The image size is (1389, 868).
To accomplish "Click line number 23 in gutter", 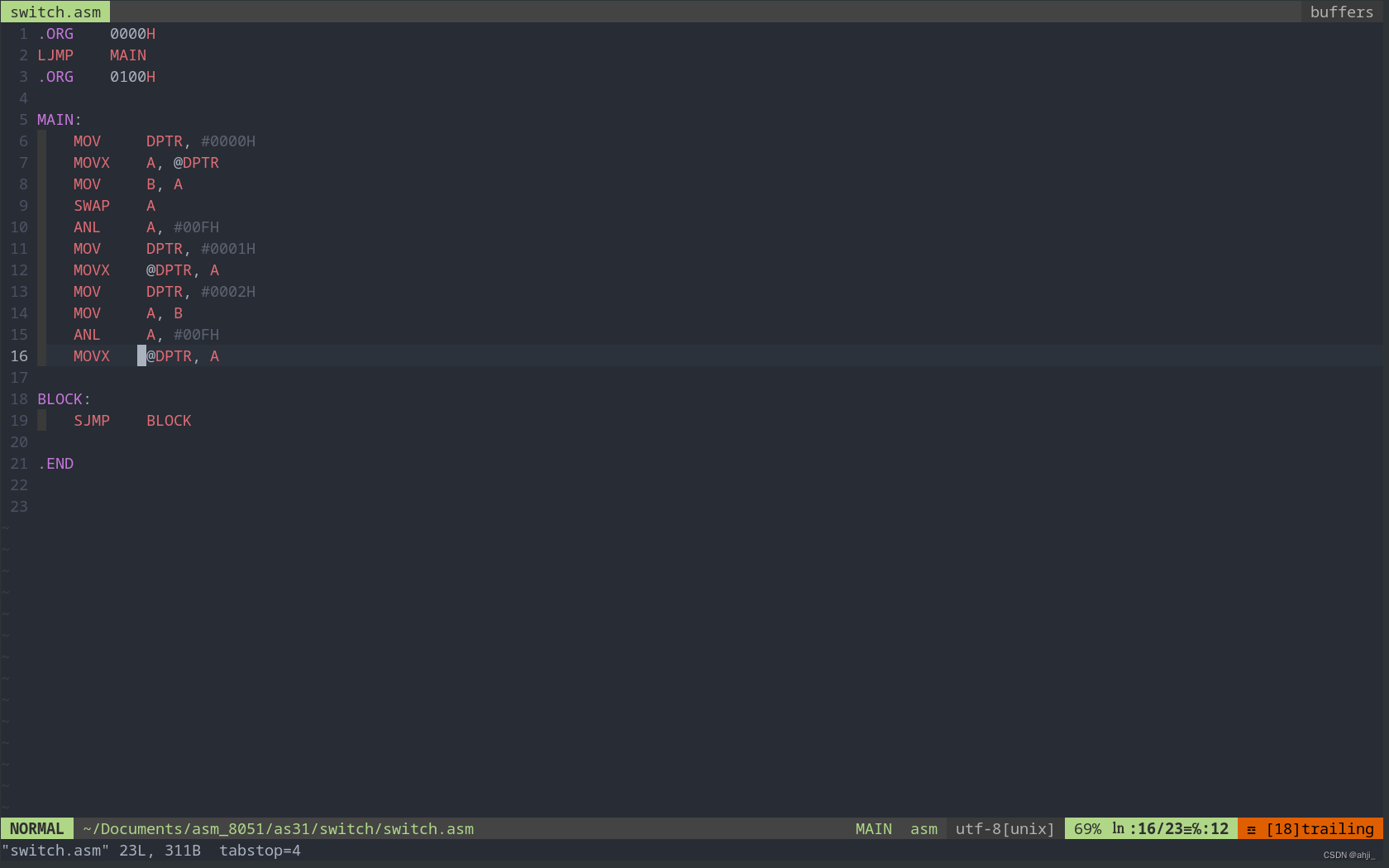I will coord(19,507).
